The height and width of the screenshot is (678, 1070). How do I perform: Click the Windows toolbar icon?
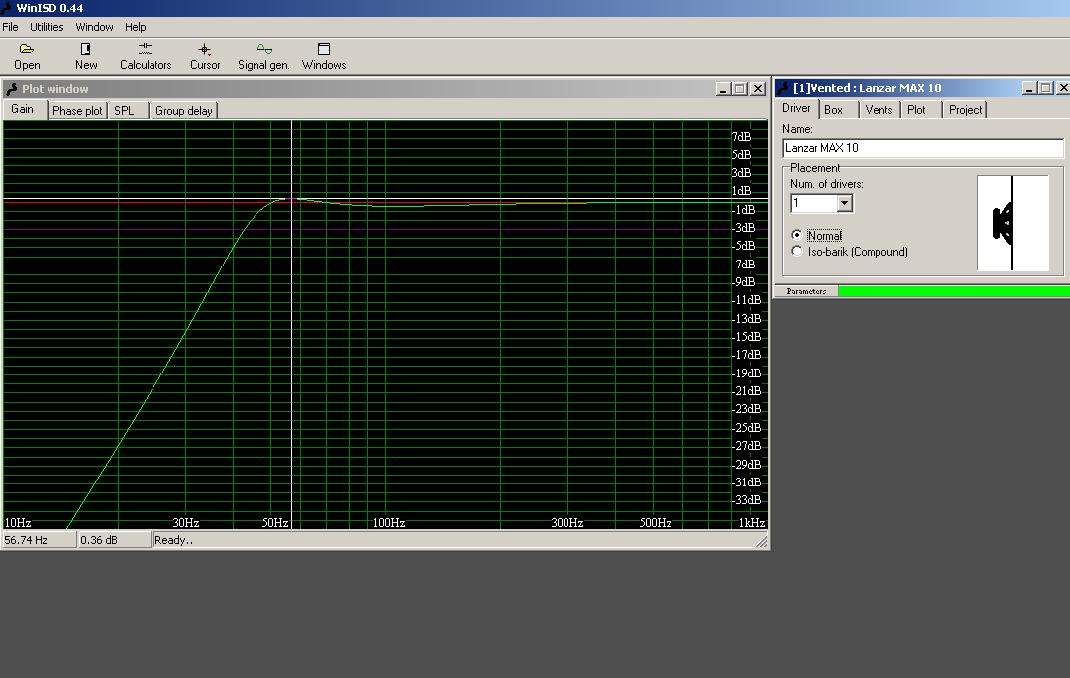(324, 56)
